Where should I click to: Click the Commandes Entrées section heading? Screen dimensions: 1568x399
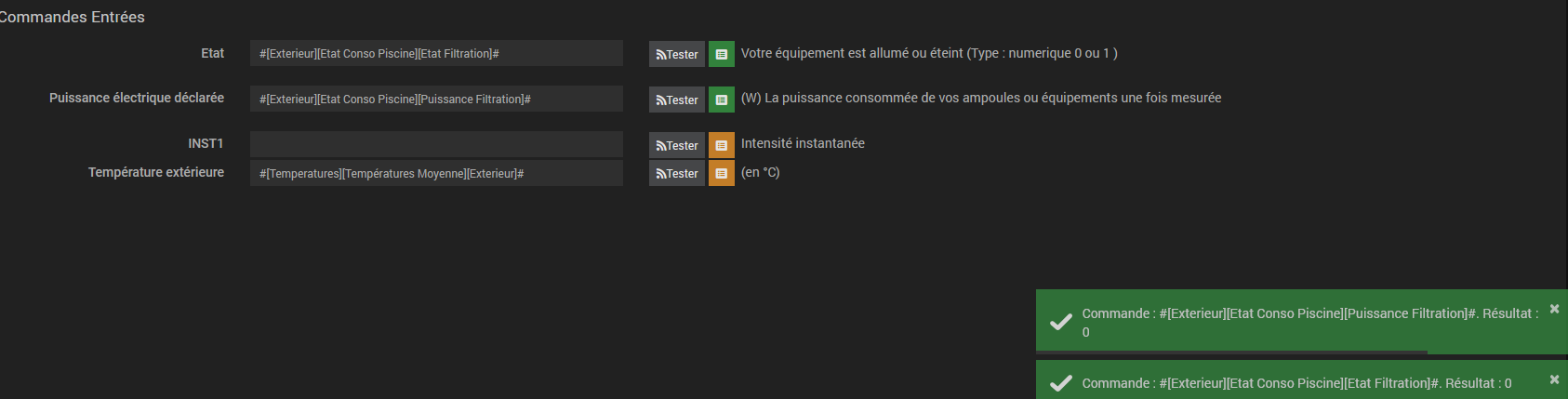pyautogui.click(x=73, y=17)
